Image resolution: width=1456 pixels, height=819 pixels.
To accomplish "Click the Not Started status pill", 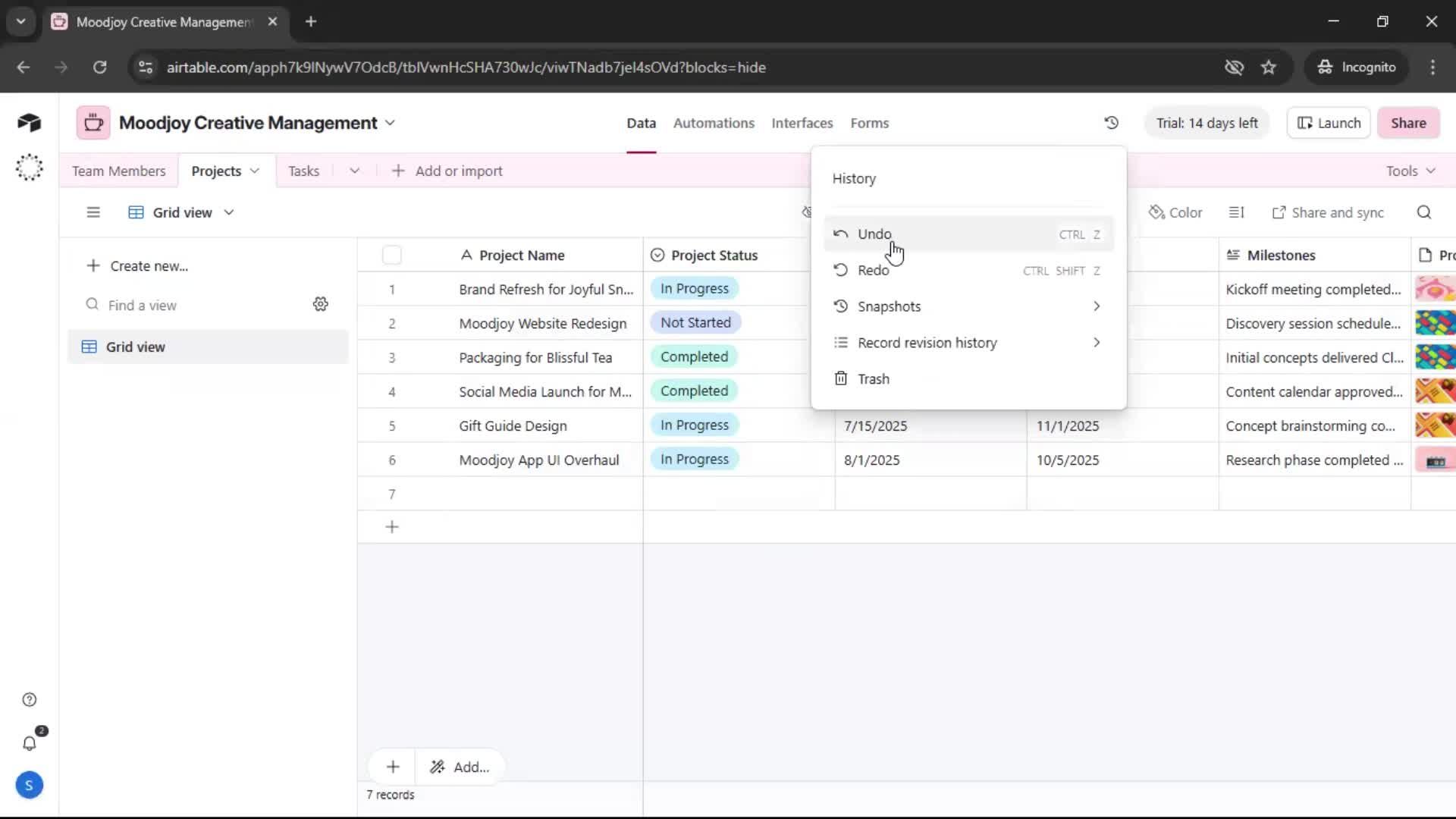I will pos(695,322).
